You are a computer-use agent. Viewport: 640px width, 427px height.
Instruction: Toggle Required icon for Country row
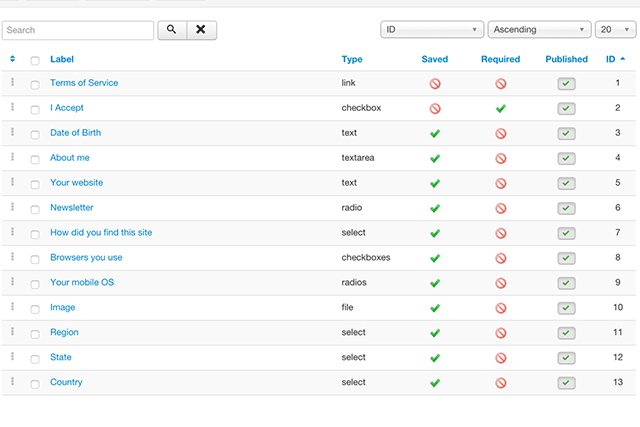pyautogui.click(x=501, y=383)
